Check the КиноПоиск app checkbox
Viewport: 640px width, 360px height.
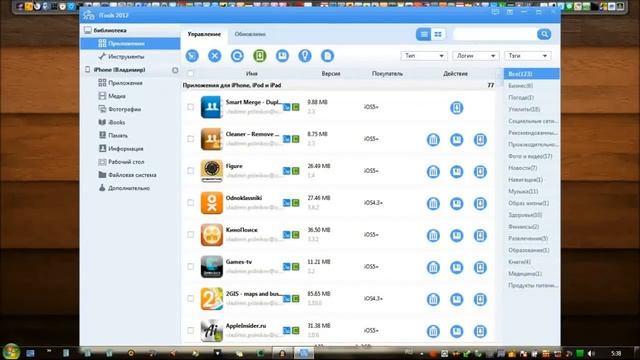coord(191,235)
